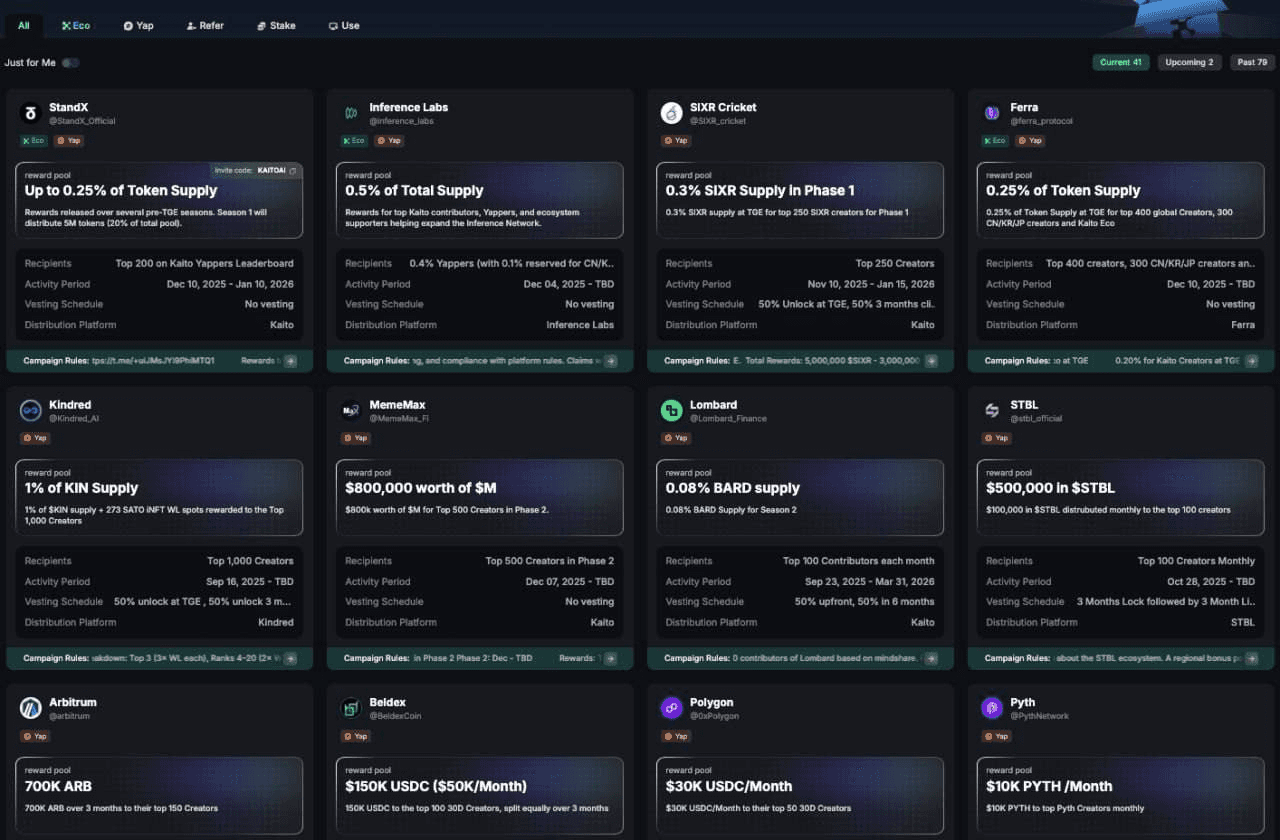Click "1% of KIN Supply" heading
The image size is (1280, 840).
pos(81,488)
